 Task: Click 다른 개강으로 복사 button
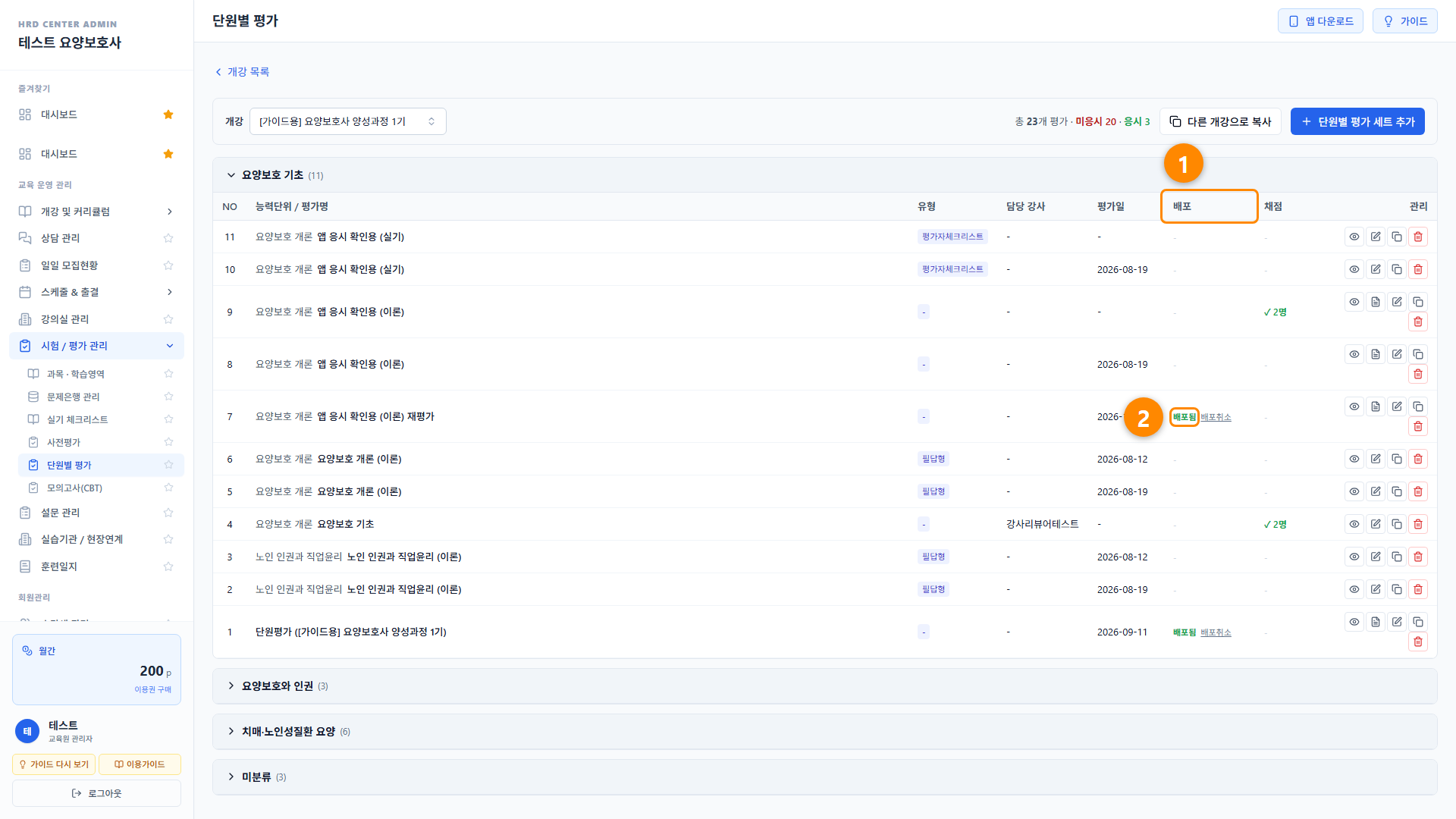(1220, 121)
